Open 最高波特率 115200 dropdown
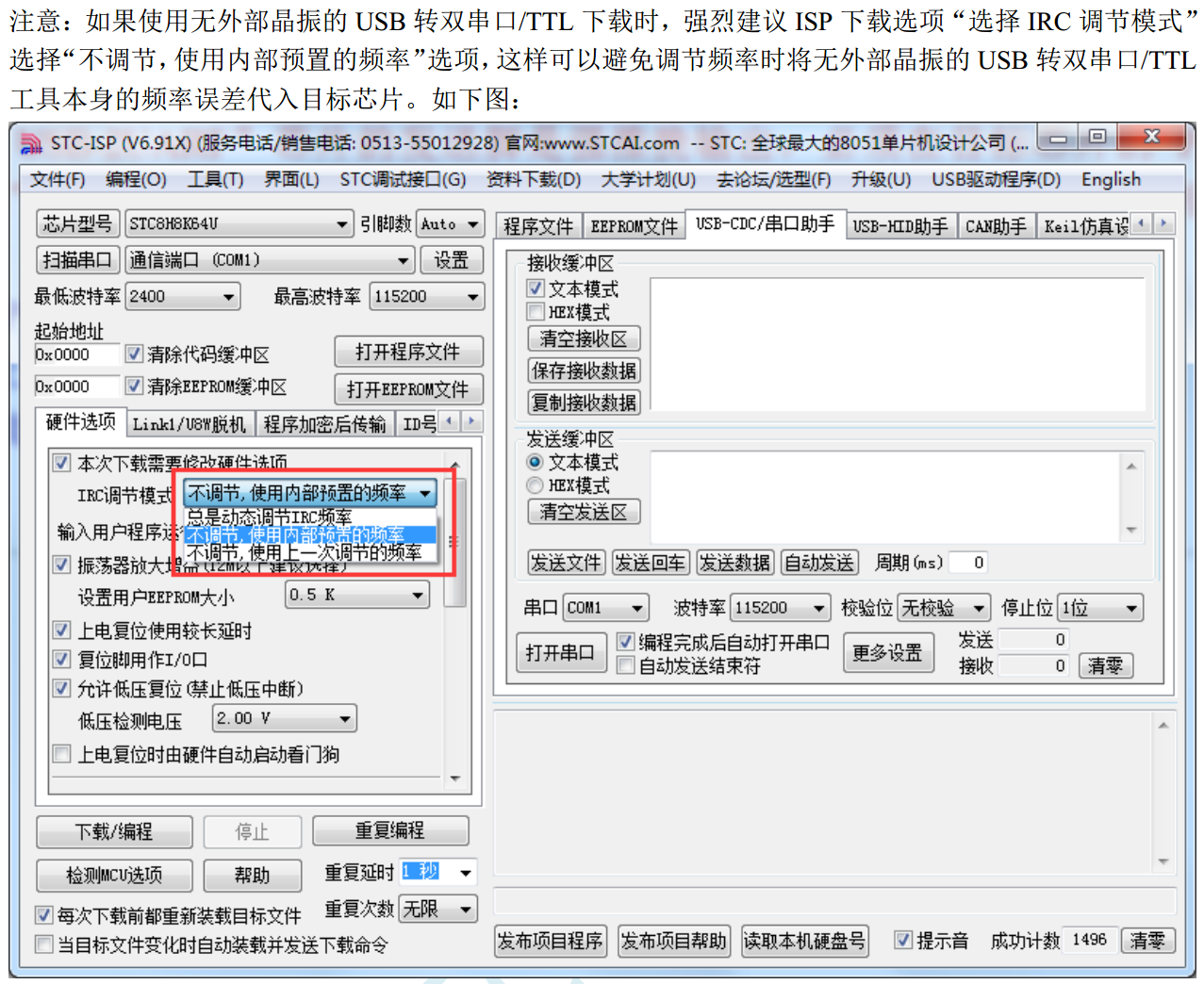This screenshot has width=1204, height=984. click(427, 297)
